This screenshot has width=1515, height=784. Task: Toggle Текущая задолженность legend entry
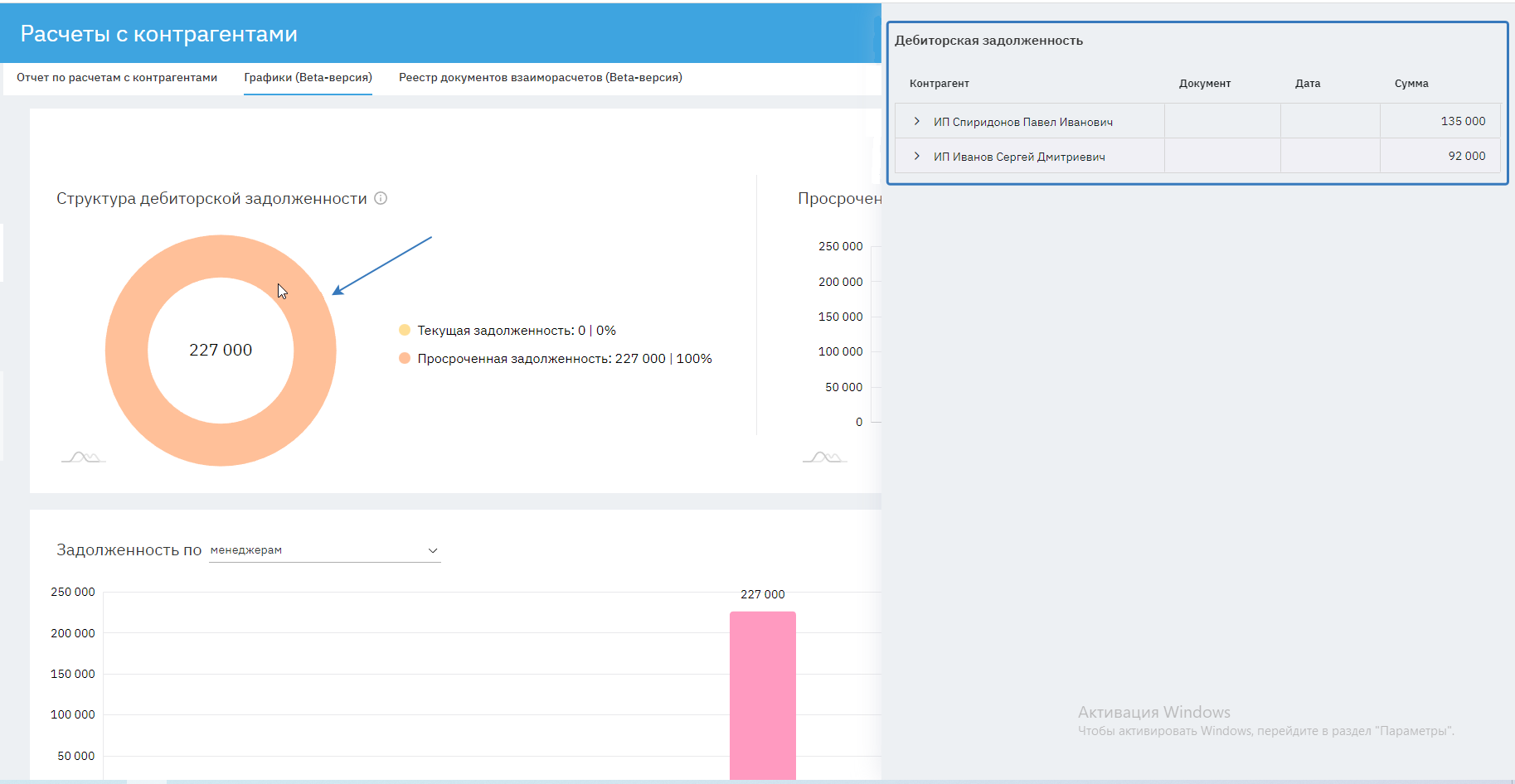tap(516, 331)
